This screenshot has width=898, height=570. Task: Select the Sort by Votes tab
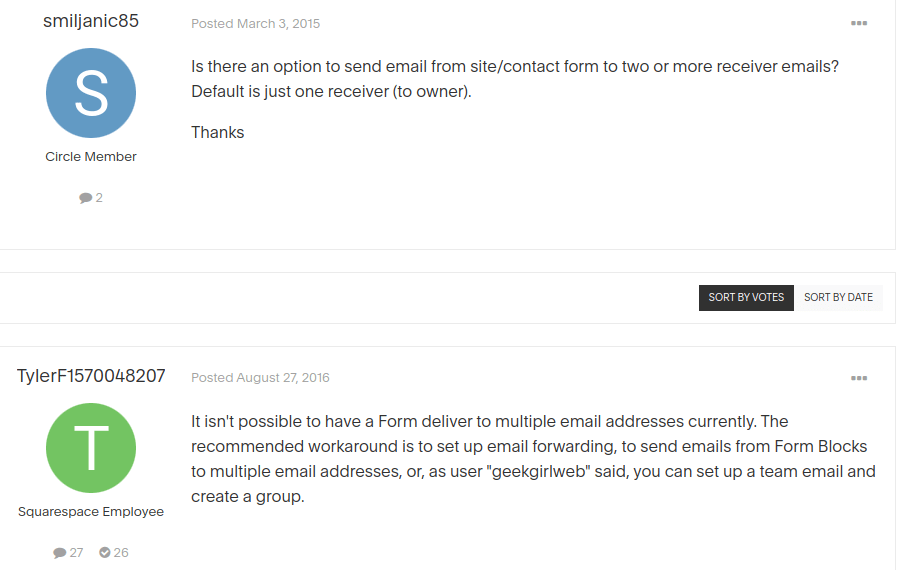click(746, 297)
